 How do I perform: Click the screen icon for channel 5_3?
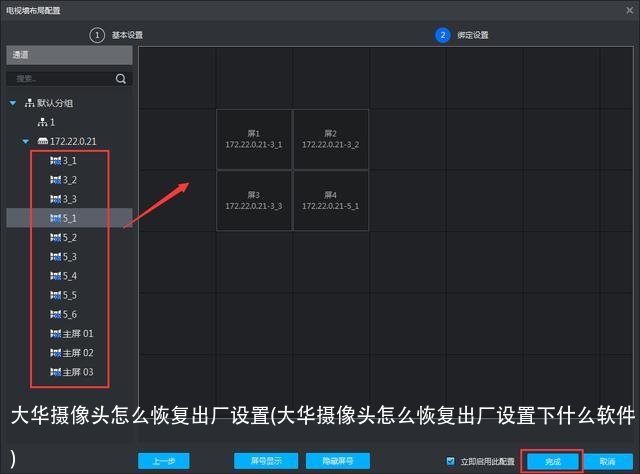[x=56, y=257]
